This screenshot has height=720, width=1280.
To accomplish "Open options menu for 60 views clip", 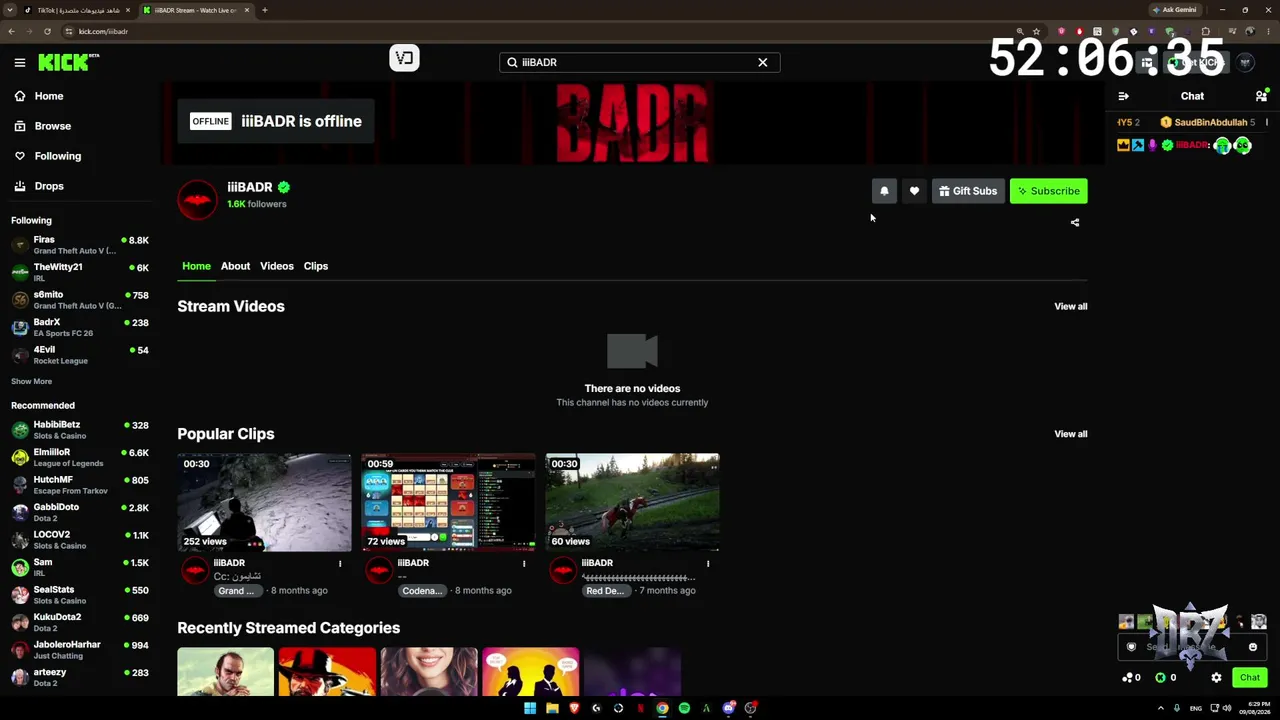I will point(708,564).
